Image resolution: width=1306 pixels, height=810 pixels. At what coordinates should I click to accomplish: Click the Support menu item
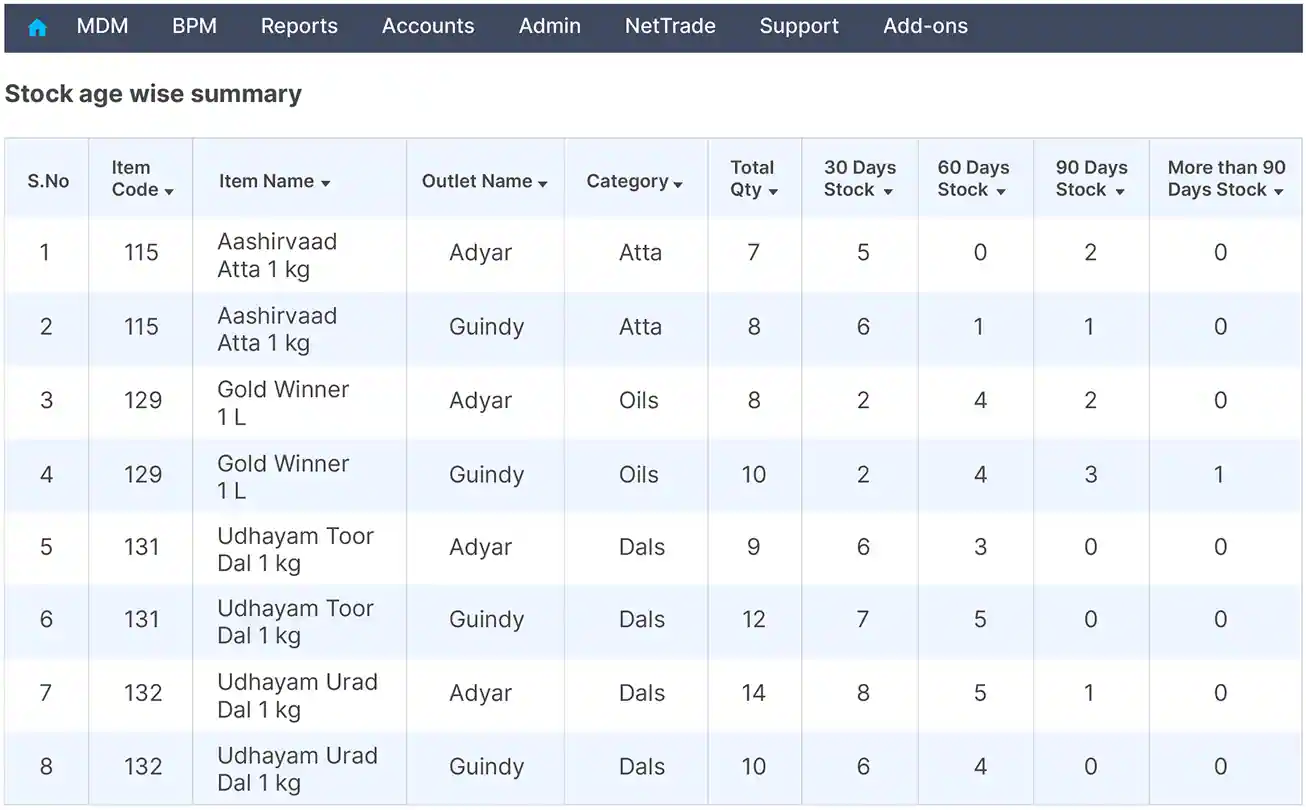tap(799, 26)
